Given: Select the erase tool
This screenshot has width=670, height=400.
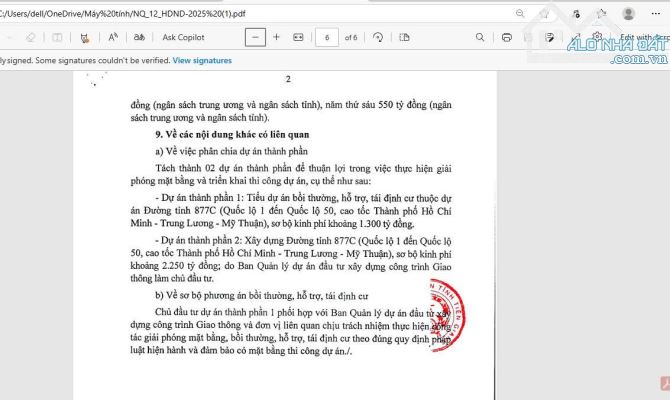Looking at the screenshot, I should coord(29,37).
